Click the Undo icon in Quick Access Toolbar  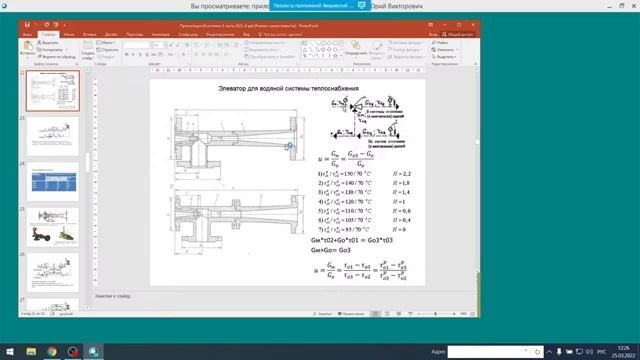(37, 25)
